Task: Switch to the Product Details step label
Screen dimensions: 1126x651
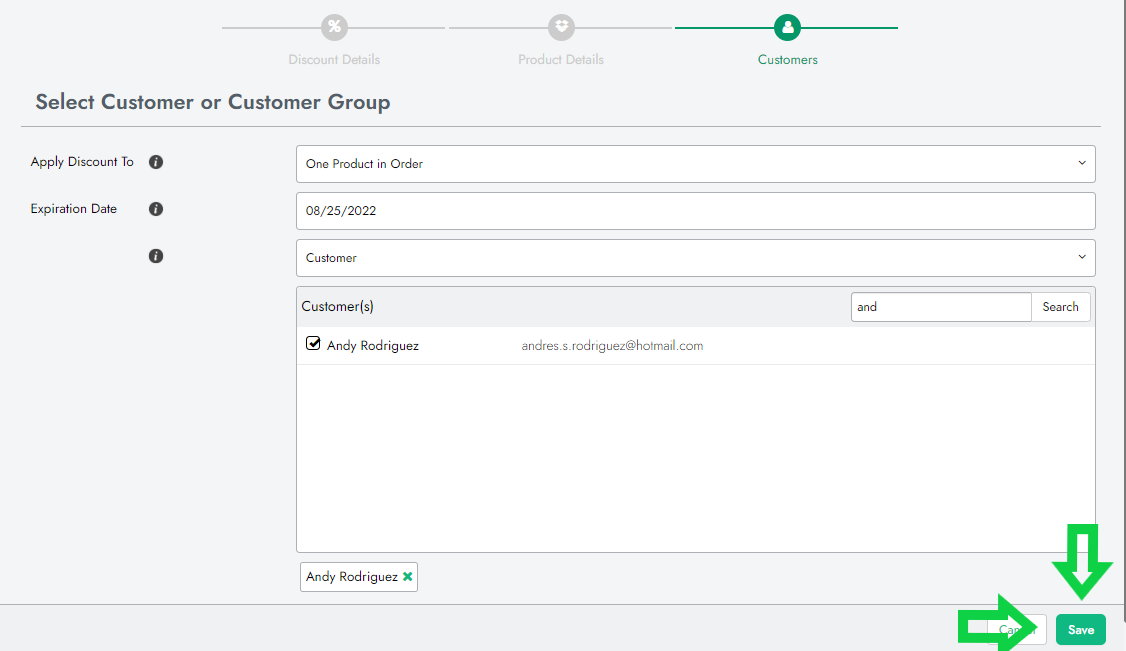Action: click(561, 60)
